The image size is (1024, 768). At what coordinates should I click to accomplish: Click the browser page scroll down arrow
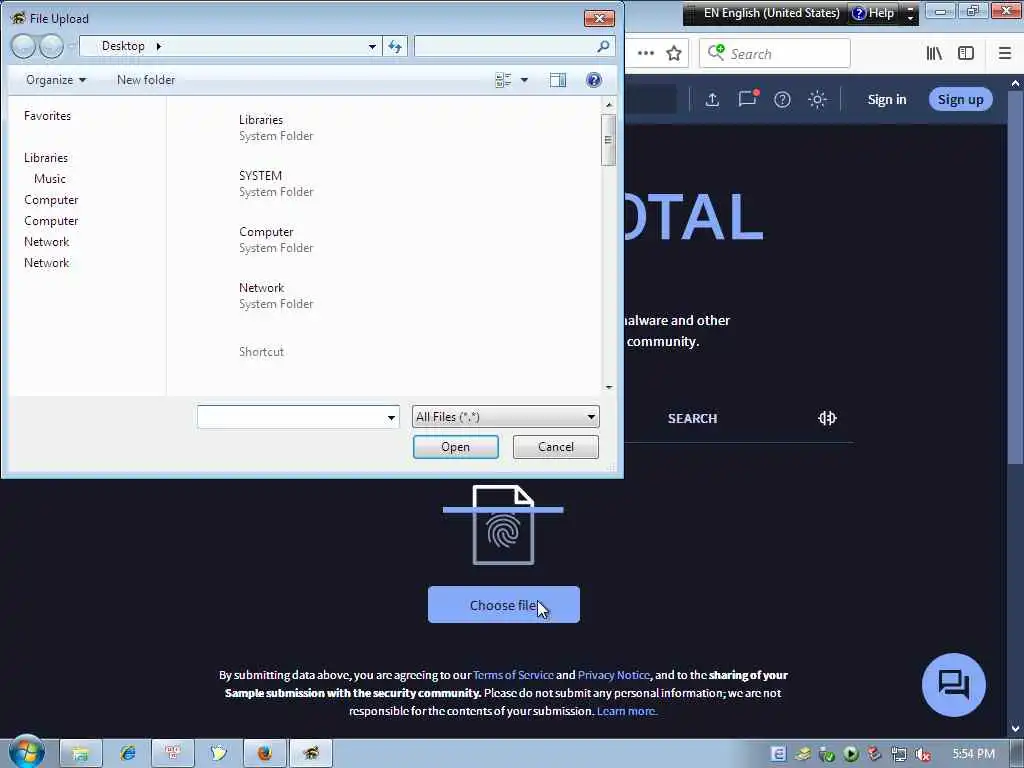(x=1016, y=728)
